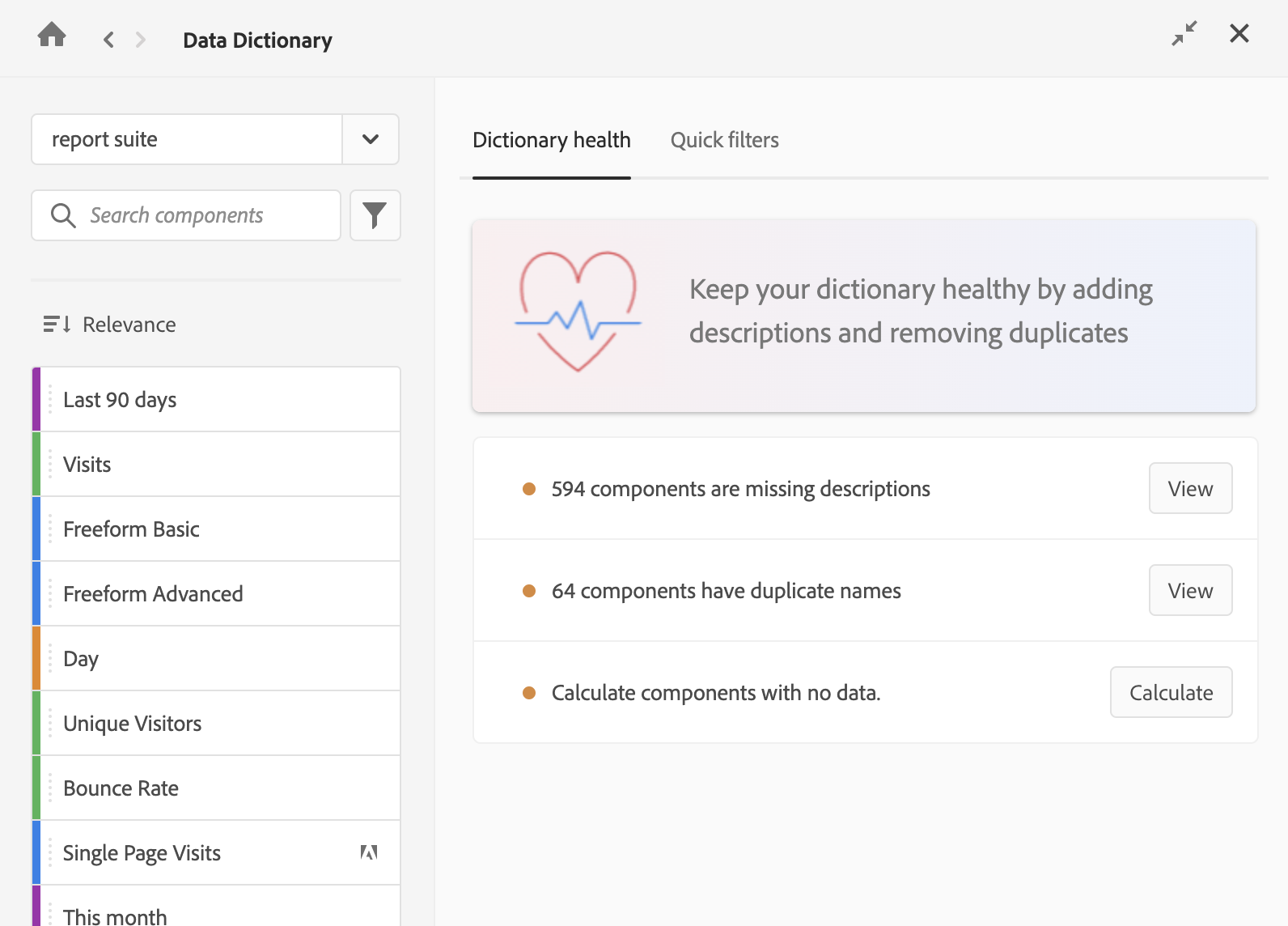Open the Relevance sort dropdown
Viewport: 1288px width, 926px height.
tap(129, 325)
